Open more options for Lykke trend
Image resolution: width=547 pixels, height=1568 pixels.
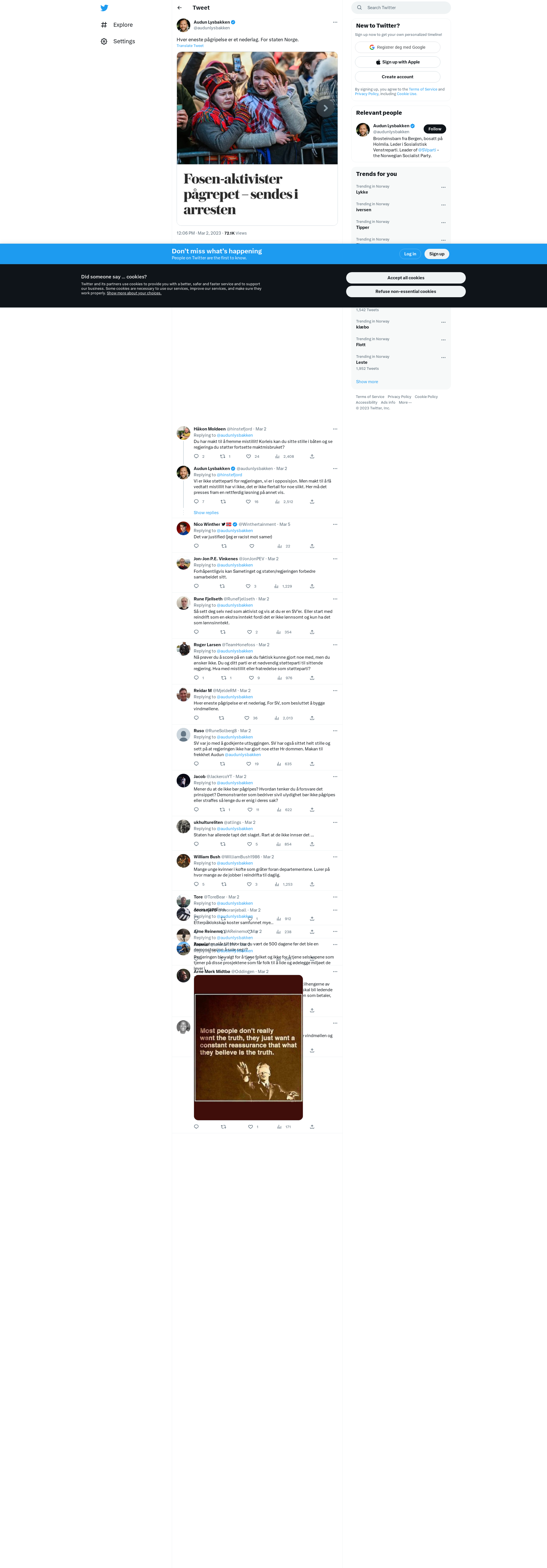click(444, 188)
